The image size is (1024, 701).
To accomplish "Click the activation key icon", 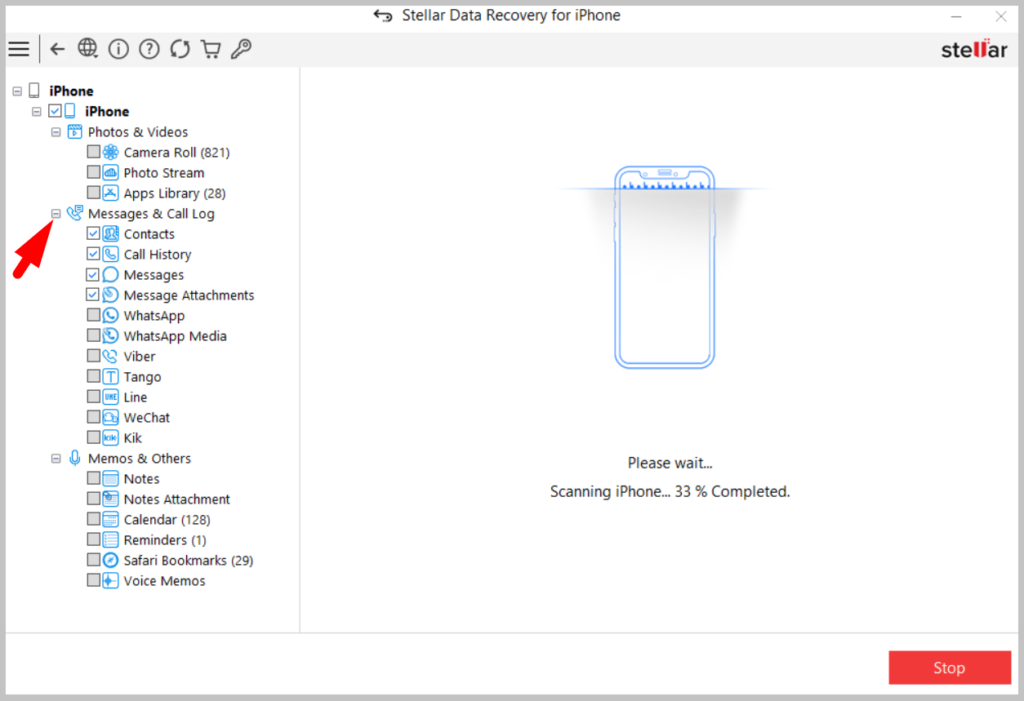I will 241,49.
